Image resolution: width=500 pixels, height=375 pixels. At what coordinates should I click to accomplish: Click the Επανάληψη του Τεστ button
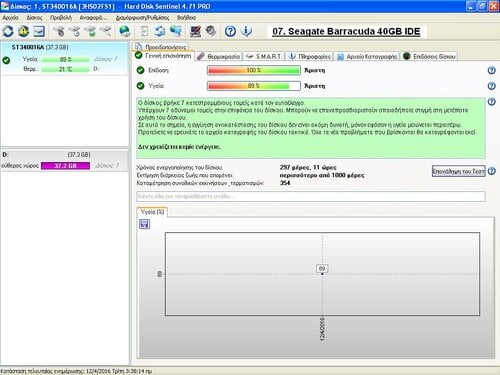pos(459,171)
